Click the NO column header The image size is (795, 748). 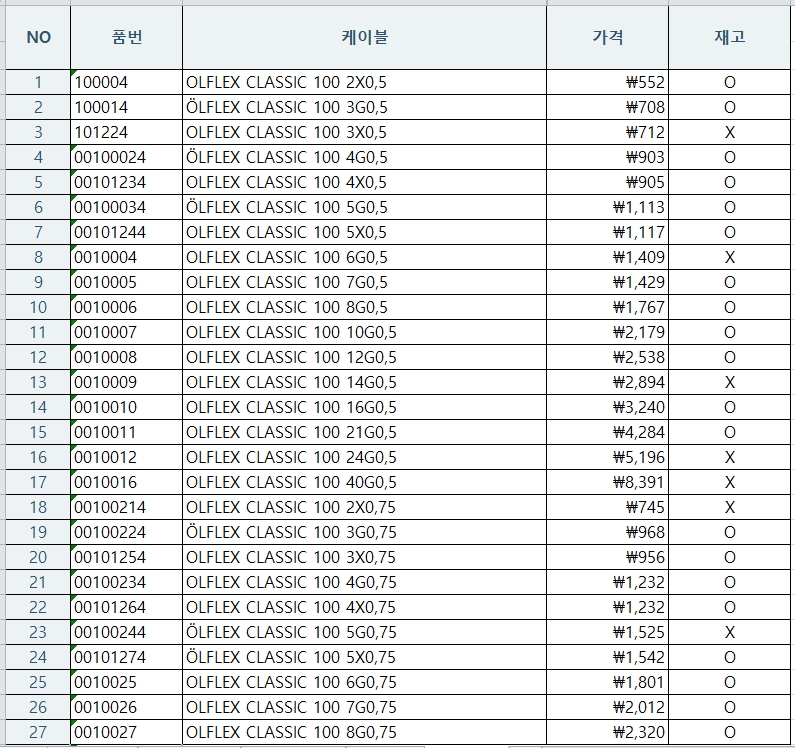38,37
